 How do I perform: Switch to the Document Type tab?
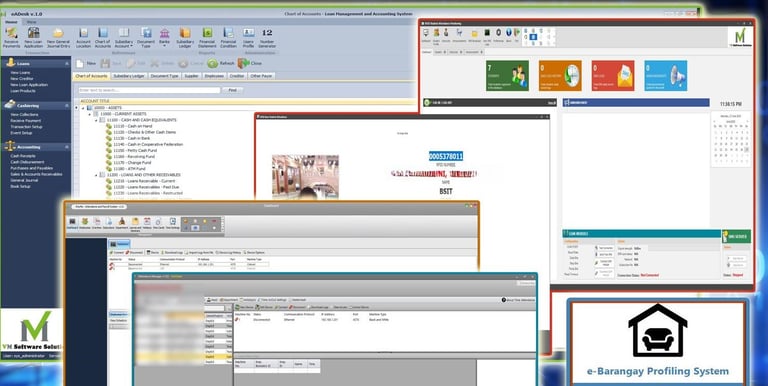coord(165,76)
